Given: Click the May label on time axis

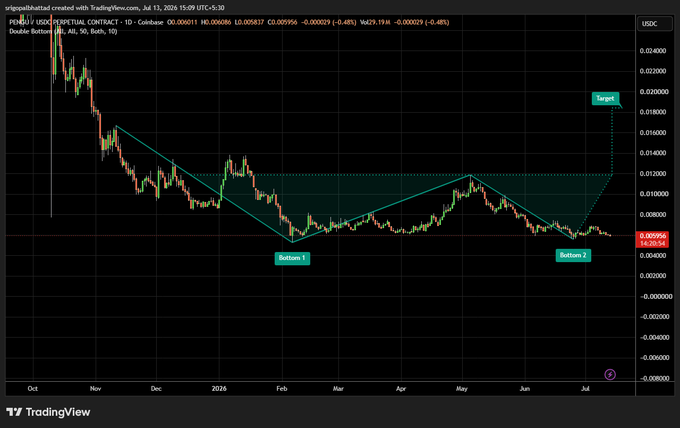Looking at the screenshot, I should [462, 389].
